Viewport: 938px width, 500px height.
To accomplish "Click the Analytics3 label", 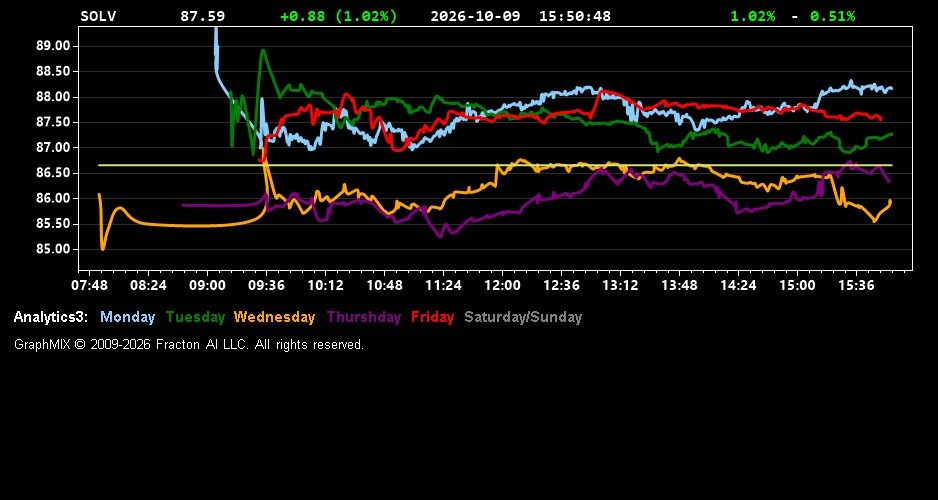I will click(51, 317).
